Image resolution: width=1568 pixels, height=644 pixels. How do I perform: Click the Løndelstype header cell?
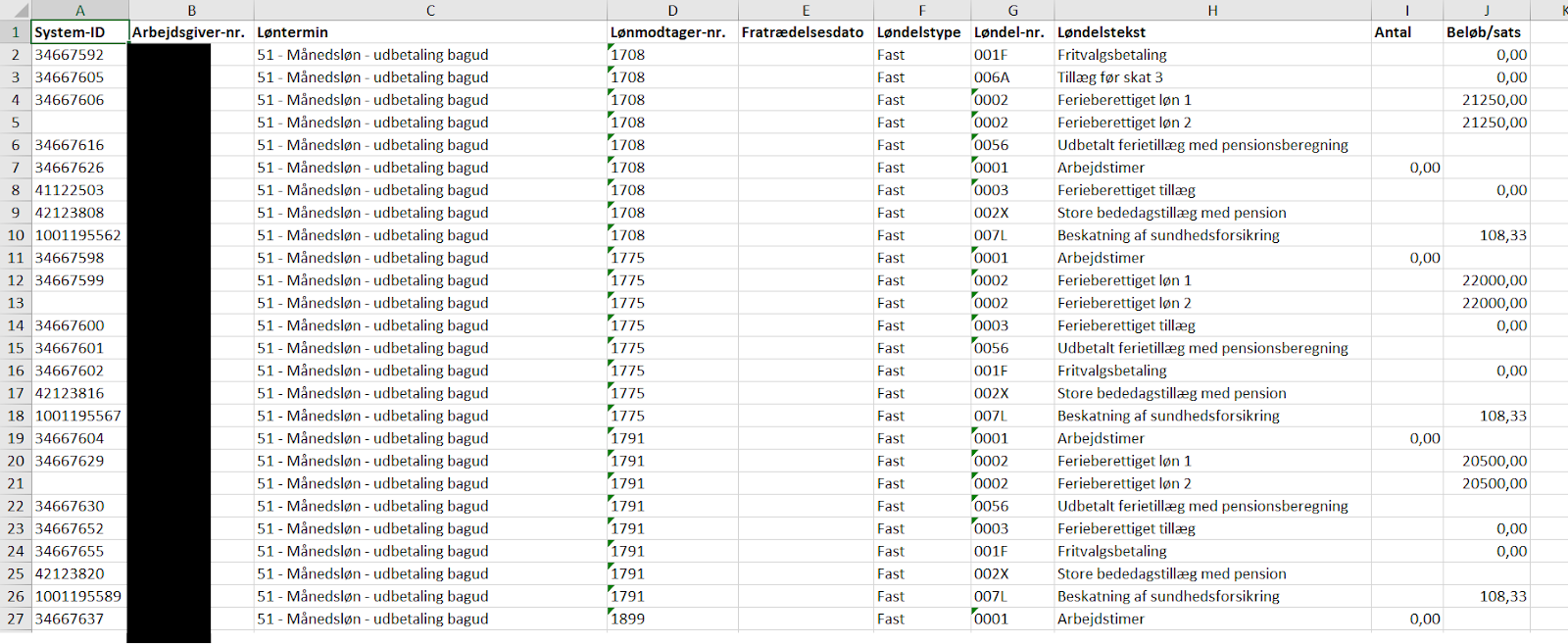click(x=922, y=32)
